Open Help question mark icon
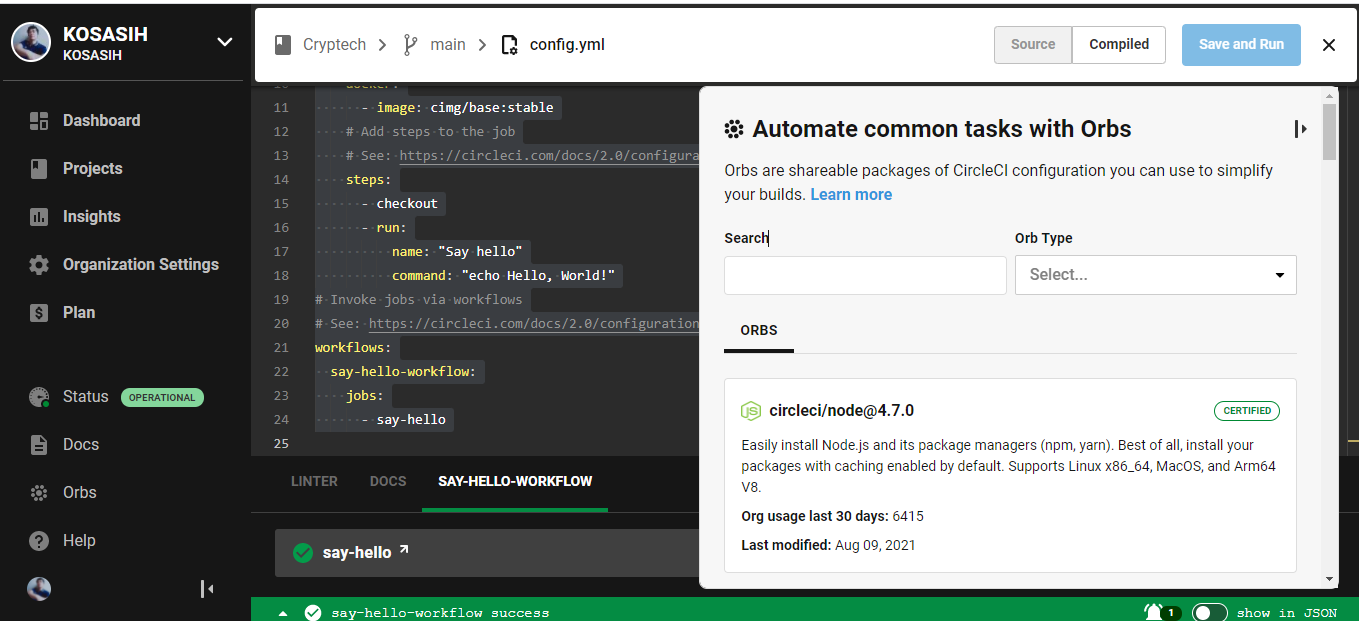 [x=39, y=541]
